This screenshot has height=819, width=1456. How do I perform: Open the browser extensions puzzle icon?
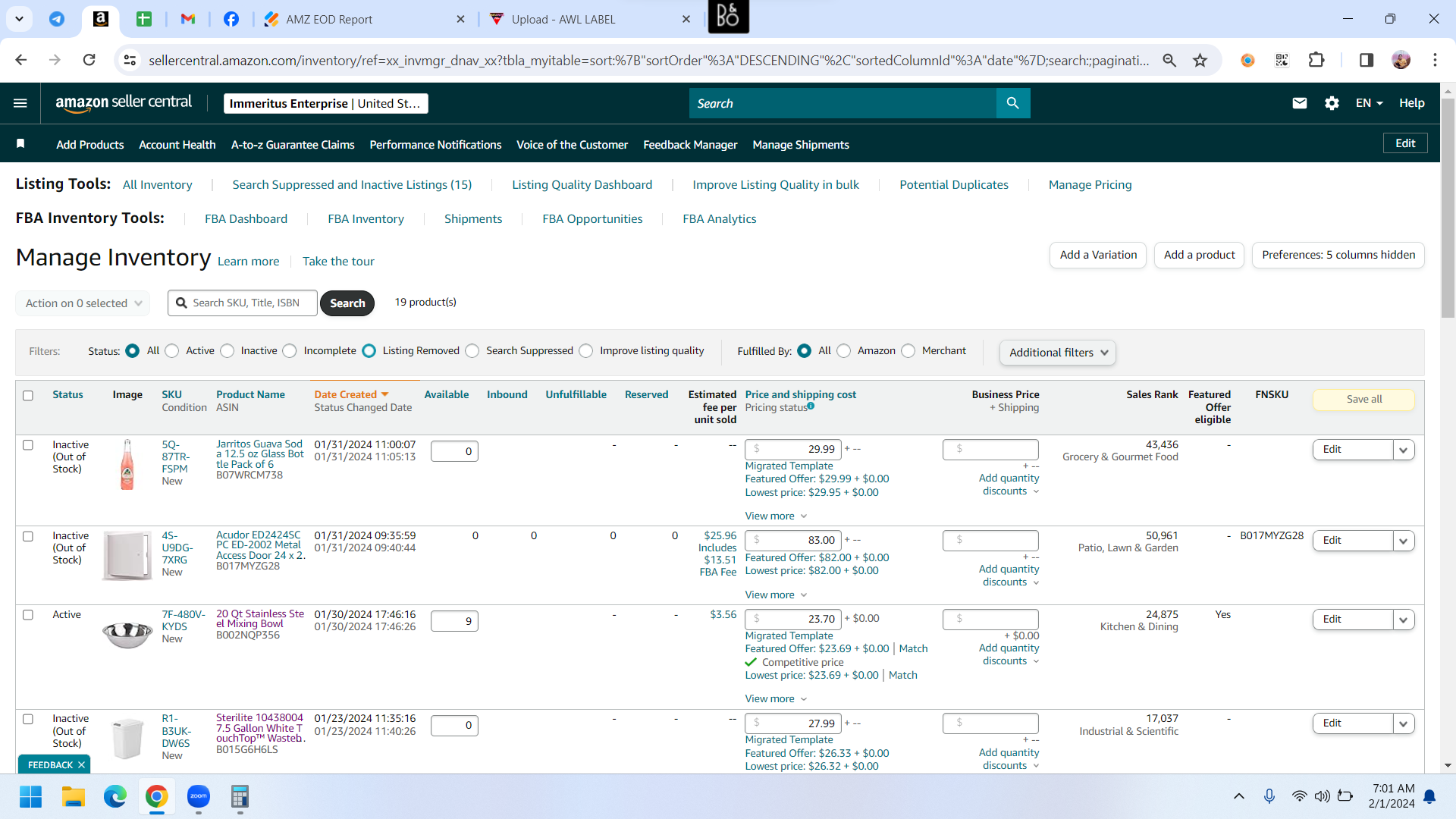(1316, 60)
